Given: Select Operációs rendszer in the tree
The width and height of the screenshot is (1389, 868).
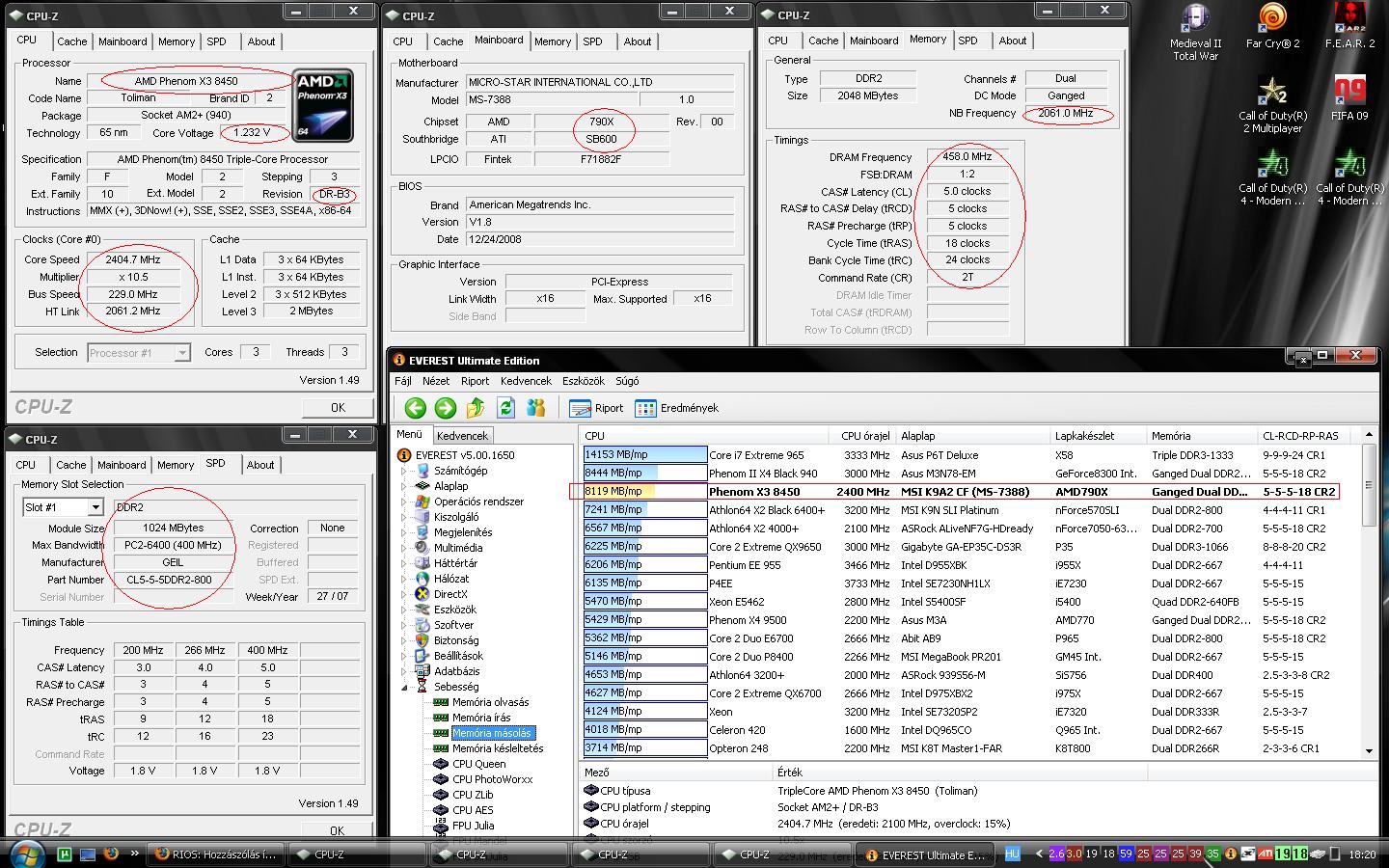Looking at the screenshot, I should pyautogui.click(x=478, y=502).
